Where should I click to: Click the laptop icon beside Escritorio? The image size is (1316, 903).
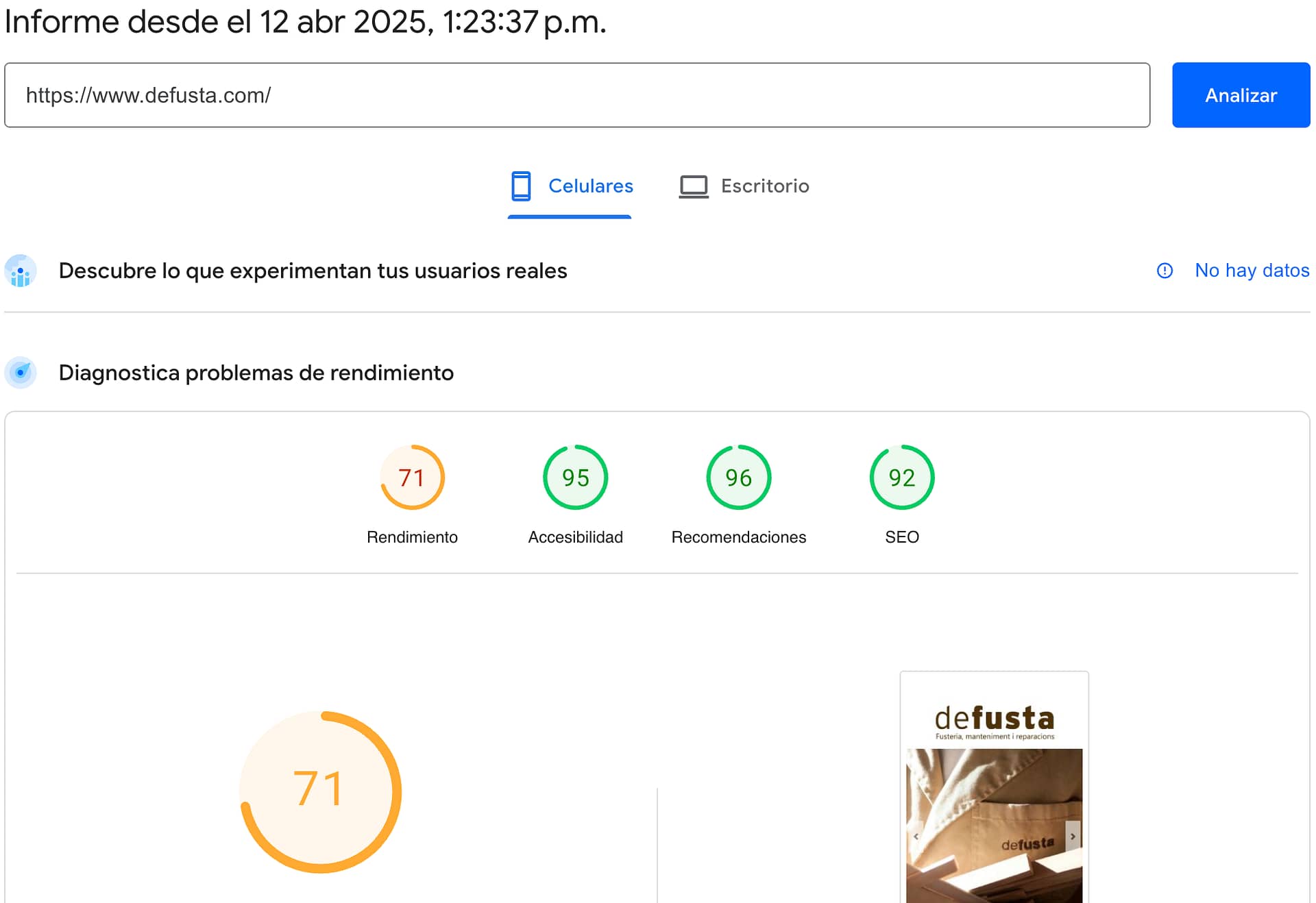[x=694, y=186]
